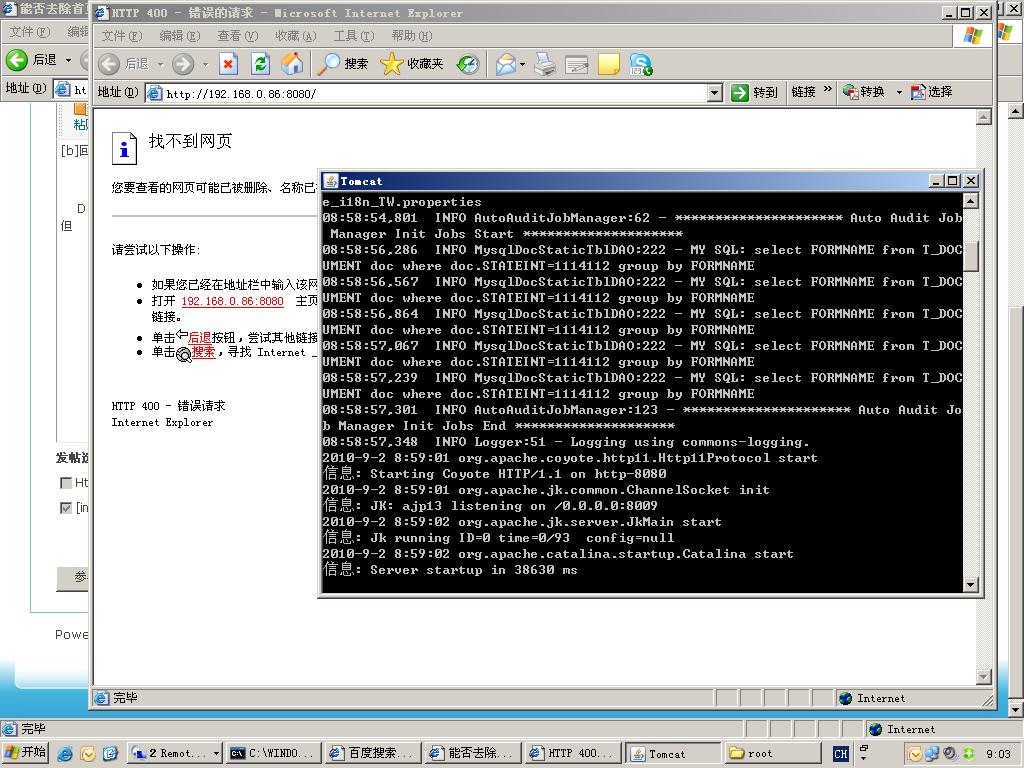Open the 查看(V) menu
Viewport: 1024px width, 768px height.
[238, 35]
